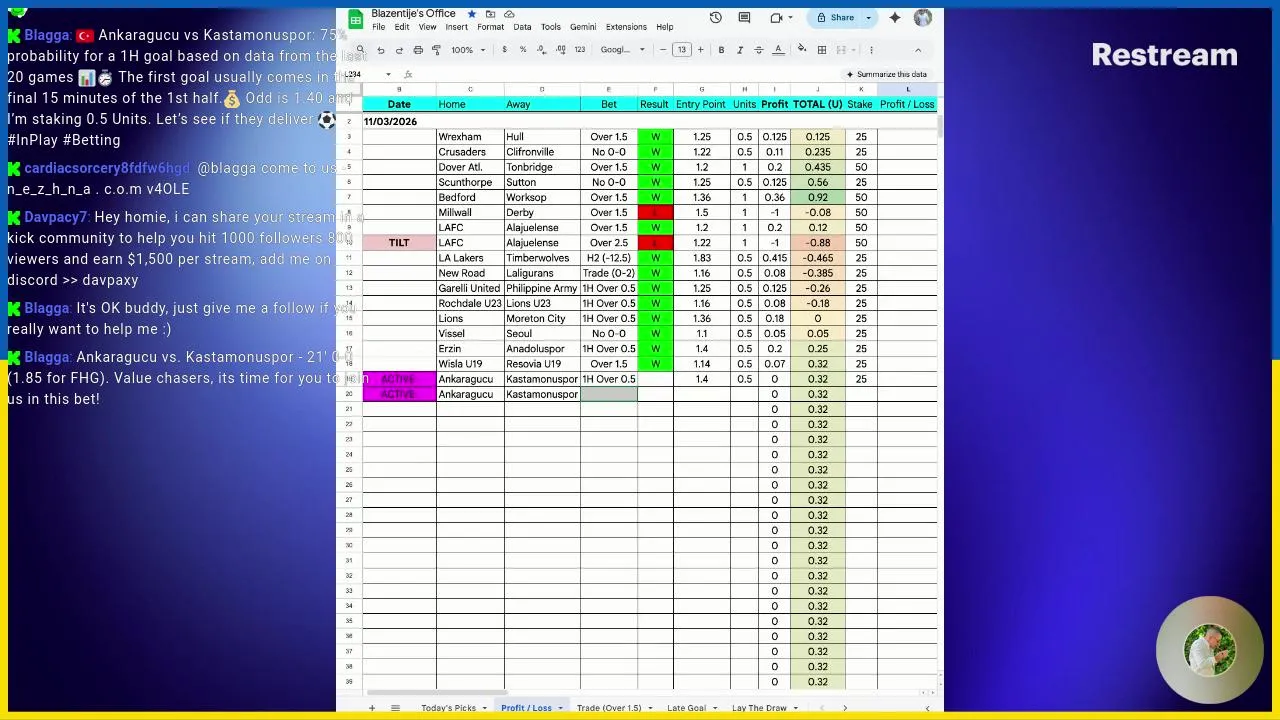Select the Stake column header

[x=860, y=104]
